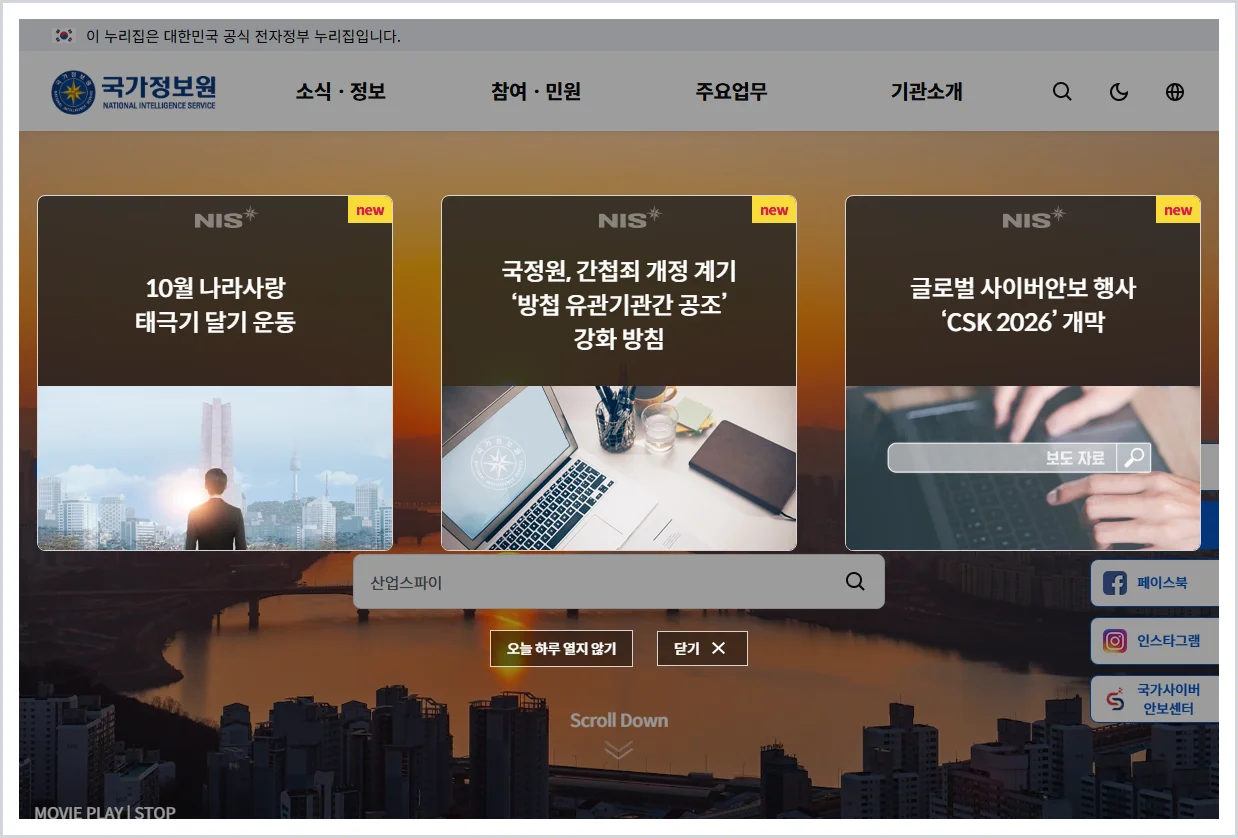Submit search with magnifier in 산업스파이 box
Viewport: 1238px width, 838px height.
coord(855,582)
